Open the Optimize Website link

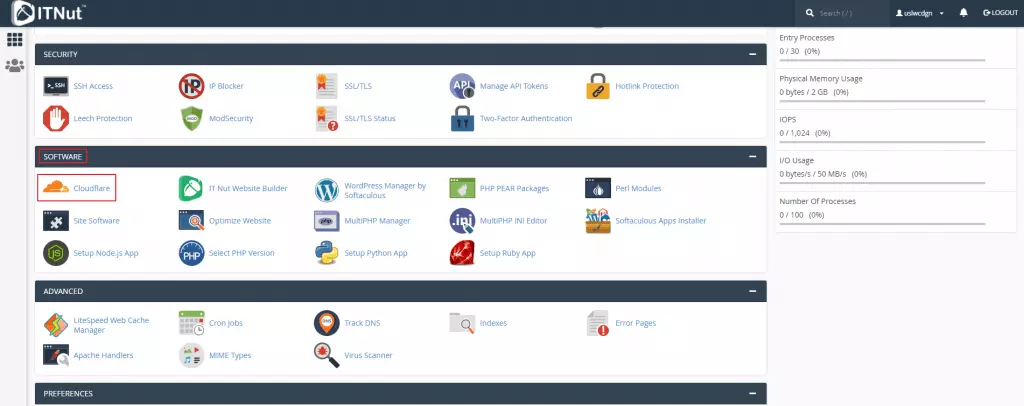240,221
